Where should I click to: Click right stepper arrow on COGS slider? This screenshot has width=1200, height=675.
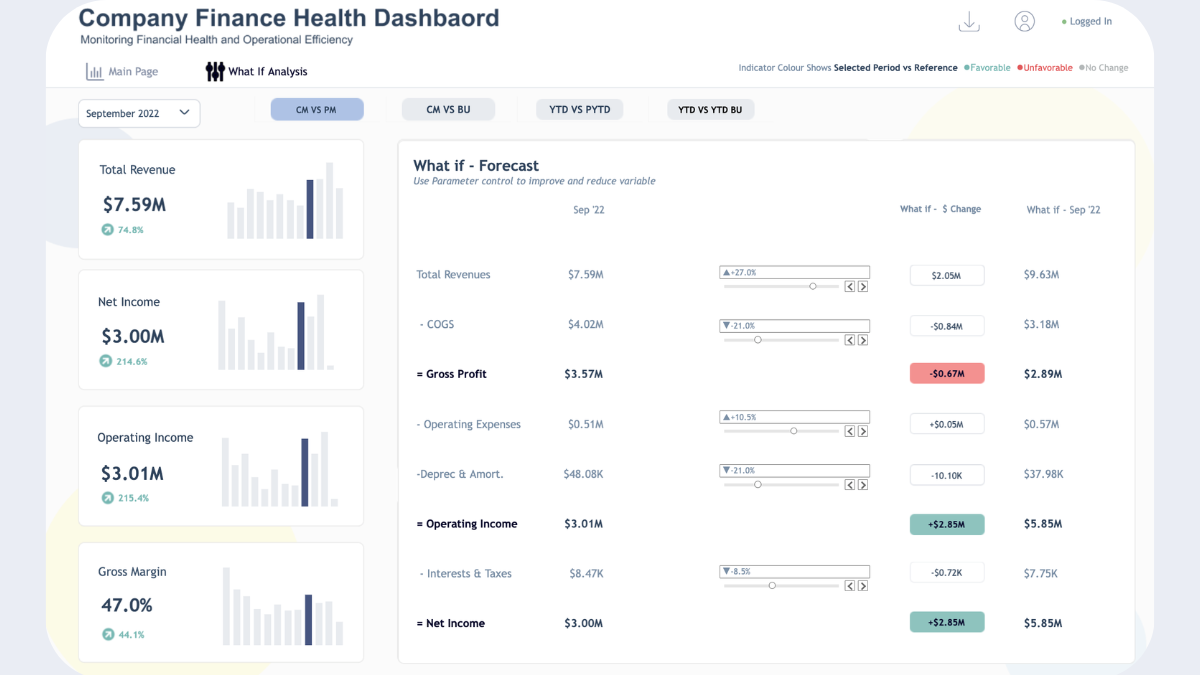pyautogui.click(x=863, y=339)
